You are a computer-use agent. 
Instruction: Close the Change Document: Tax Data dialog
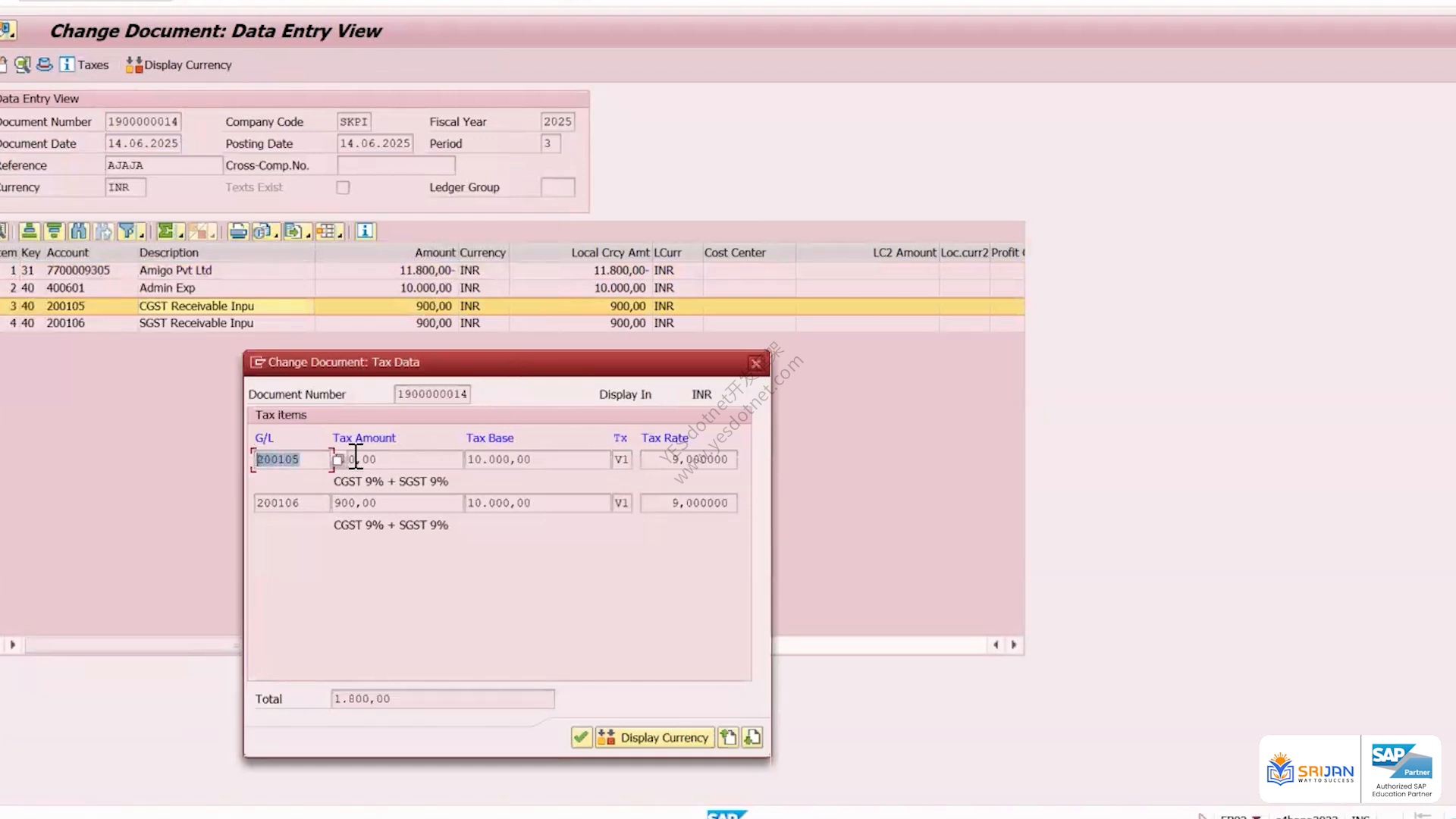[x=755, y=363]
